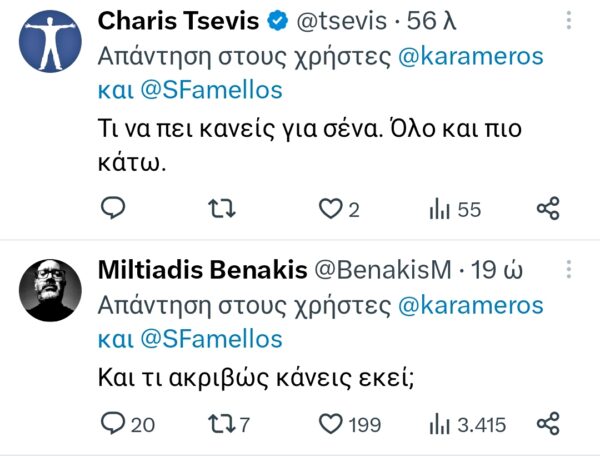Click @karameros mention in first tweet
600x456 pixels.
click(x=470, y=55)
